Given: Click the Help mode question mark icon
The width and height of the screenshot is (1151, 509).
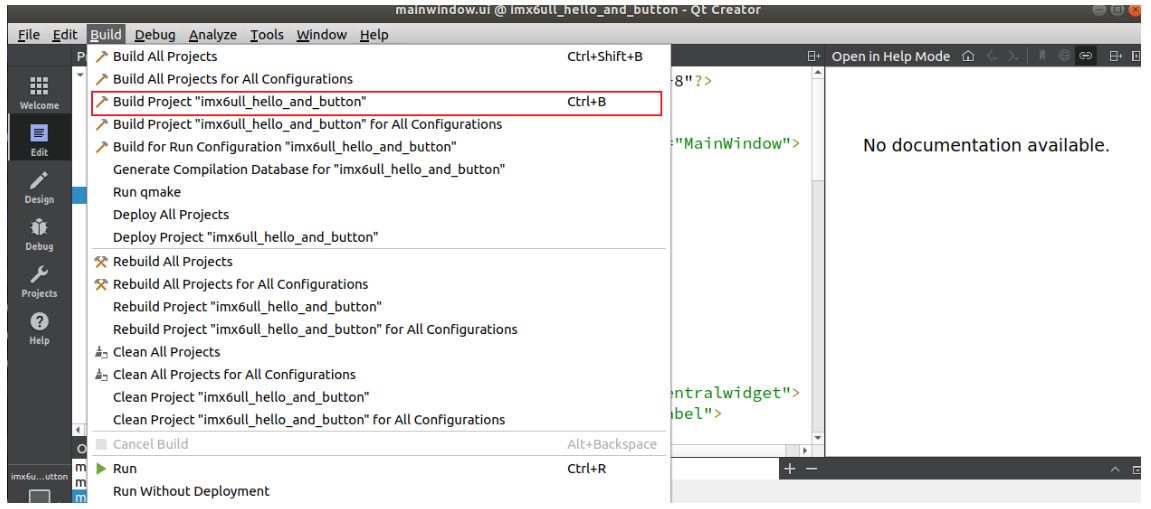Looking at the screenshot, I should (39, 328).
